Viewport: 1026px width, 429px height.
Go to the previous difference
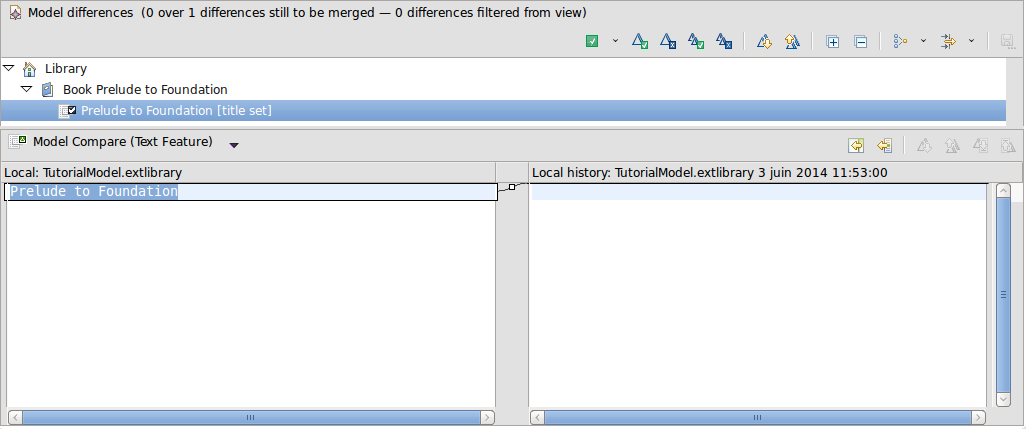pos(792,42)
